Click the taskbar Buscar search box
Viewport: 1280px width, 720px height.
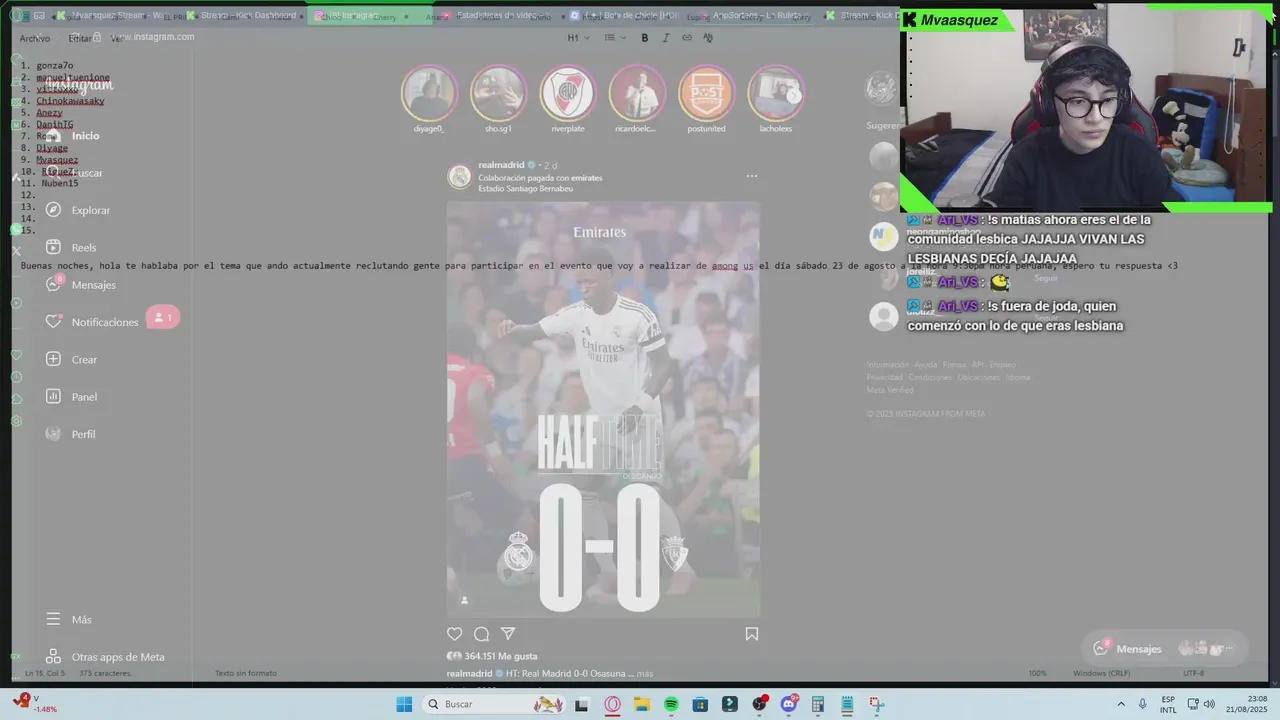494,704
